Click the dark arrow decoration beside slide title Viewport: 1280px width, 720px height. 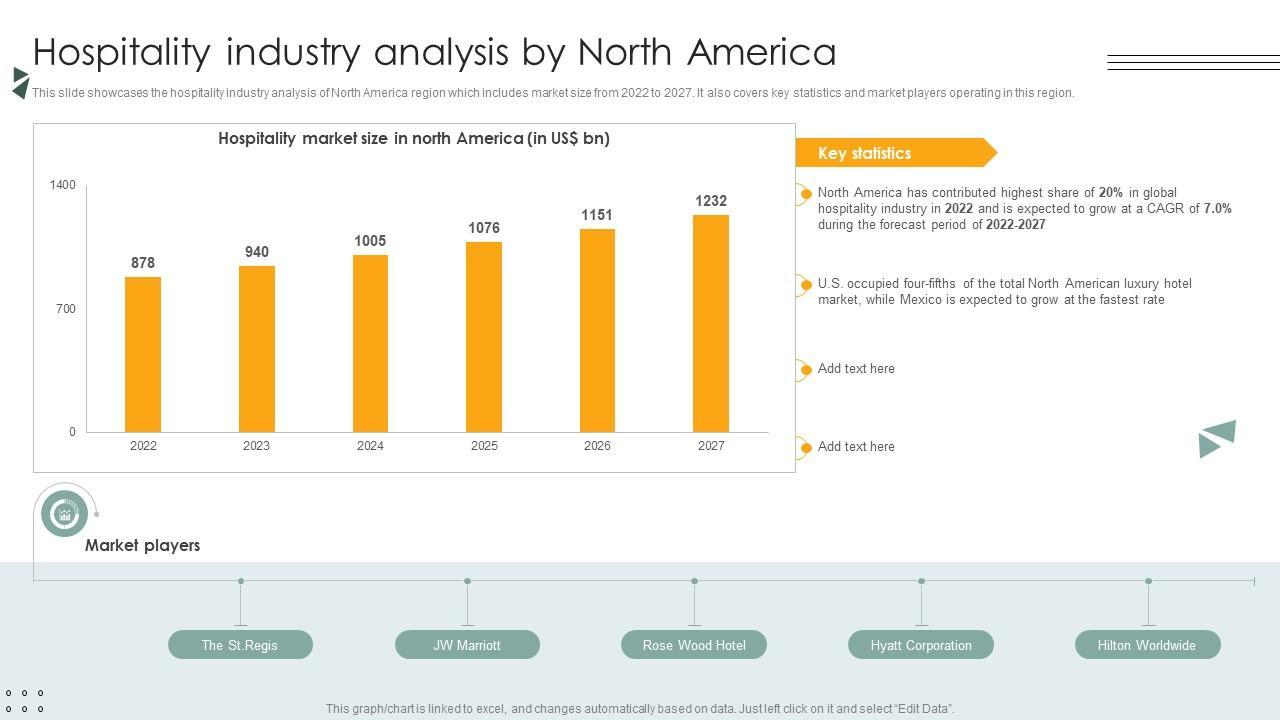[20, 83]
